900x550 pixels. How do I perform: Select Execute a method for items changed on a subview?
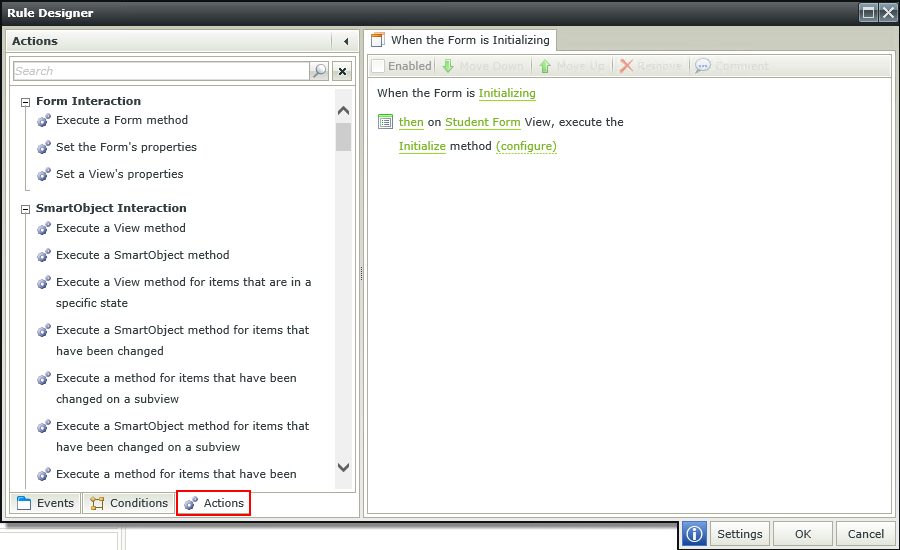tap(176, 389)
